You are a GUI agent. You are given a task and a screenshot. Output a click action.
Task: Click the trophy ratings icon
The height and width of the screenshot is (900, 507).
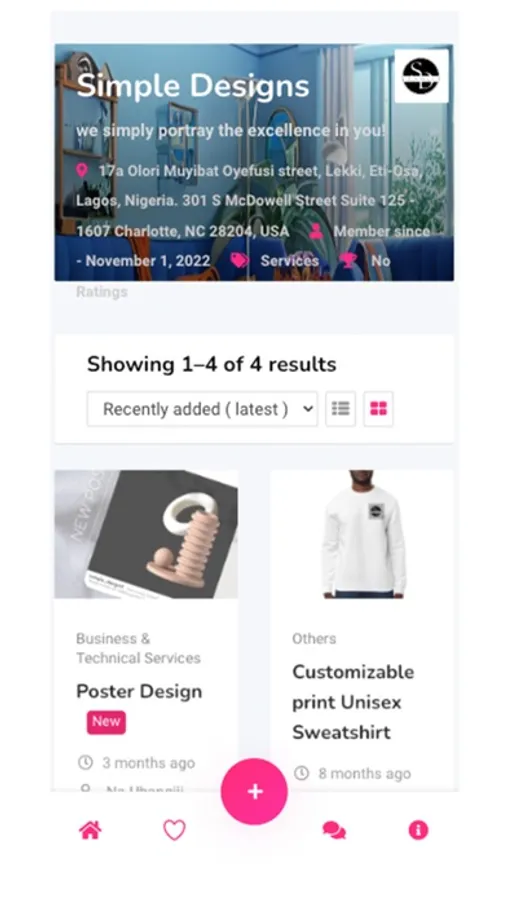click(347, 261)
